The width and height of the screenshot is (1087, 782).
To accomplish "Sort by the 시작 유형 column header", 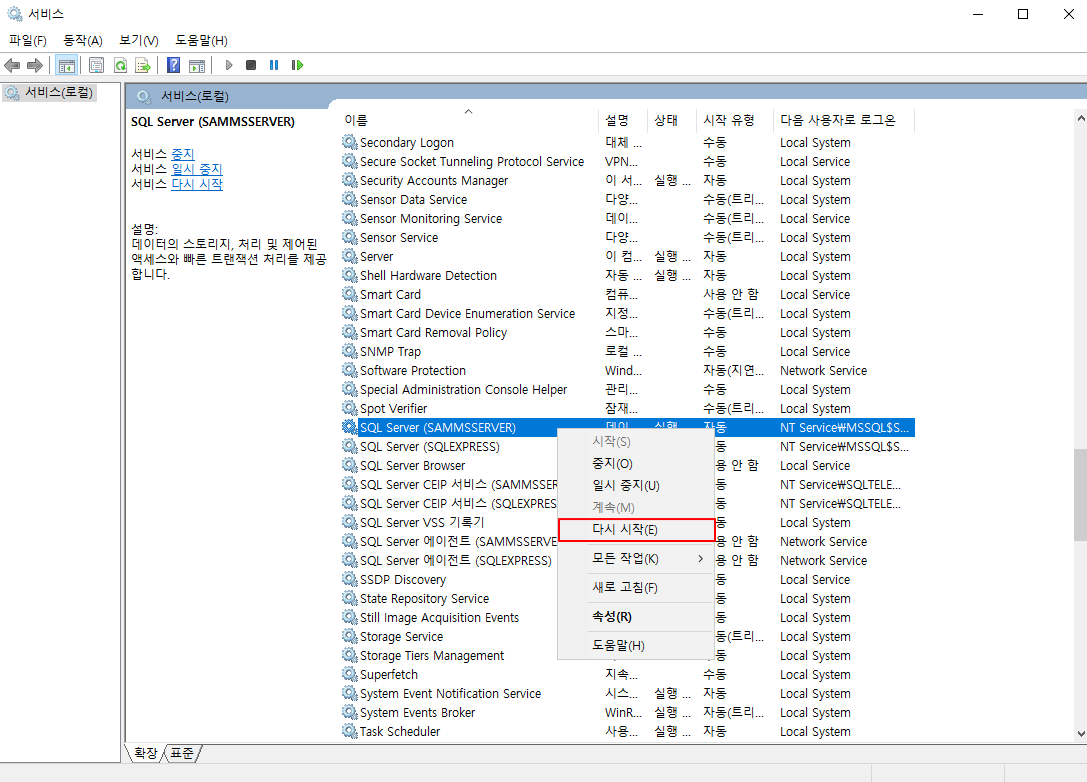I will point(735,120).
